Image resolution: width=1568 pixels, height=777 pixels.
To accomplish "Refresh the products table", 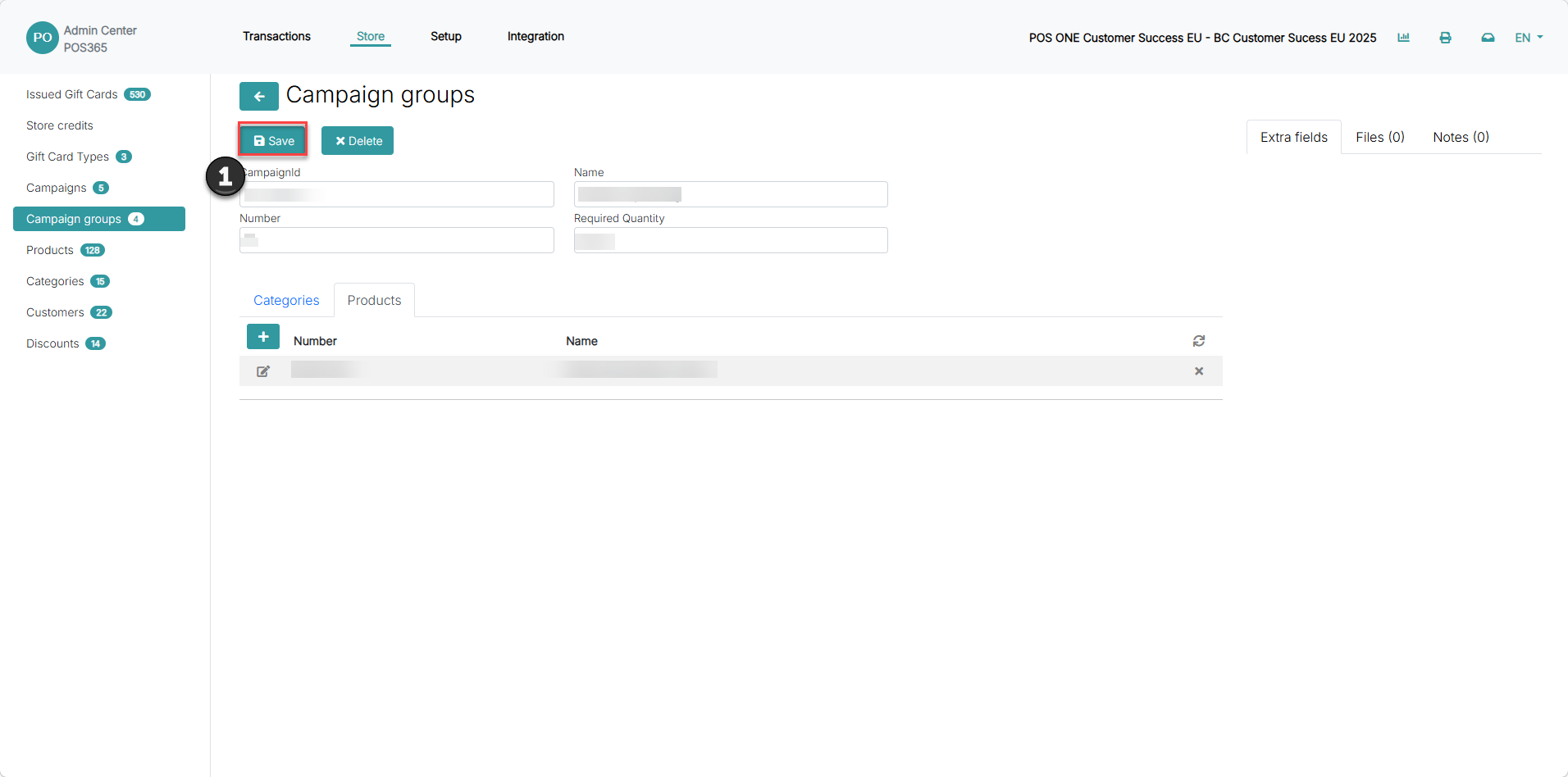I will [x=1199, y=341].
